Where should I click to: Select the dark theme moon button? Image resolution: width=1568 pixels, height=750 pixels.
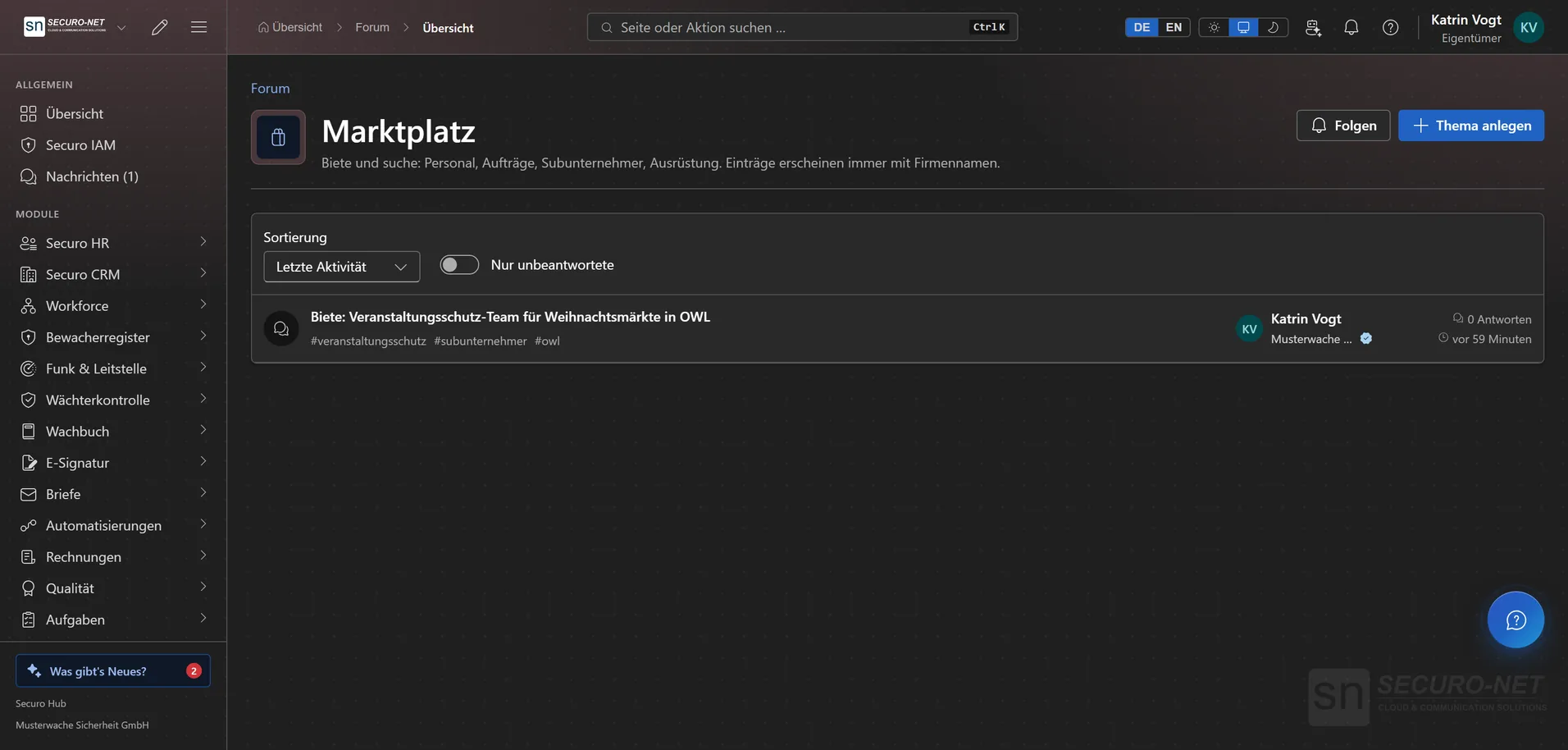pyautogui.click(x=1273, y=27)
